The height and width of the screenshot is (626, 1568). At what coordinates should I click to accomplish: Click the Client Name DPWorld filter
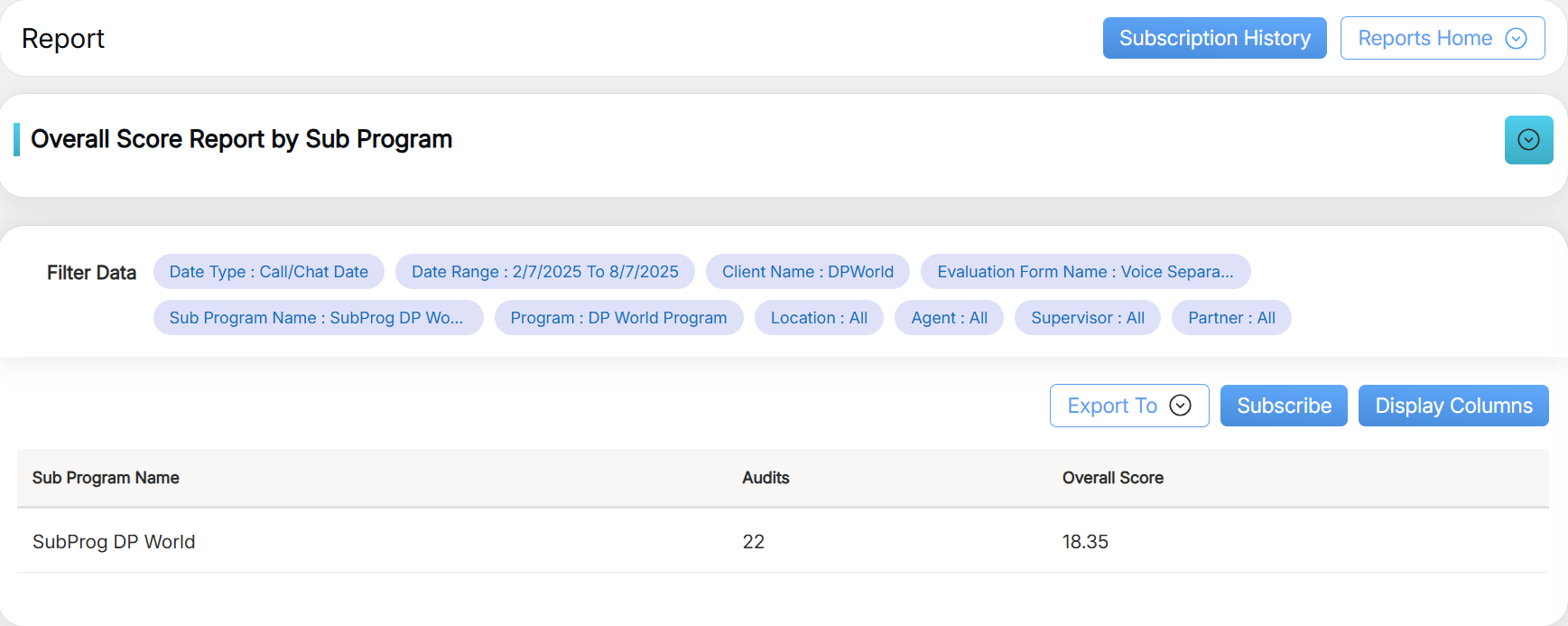tap(807, 272)
